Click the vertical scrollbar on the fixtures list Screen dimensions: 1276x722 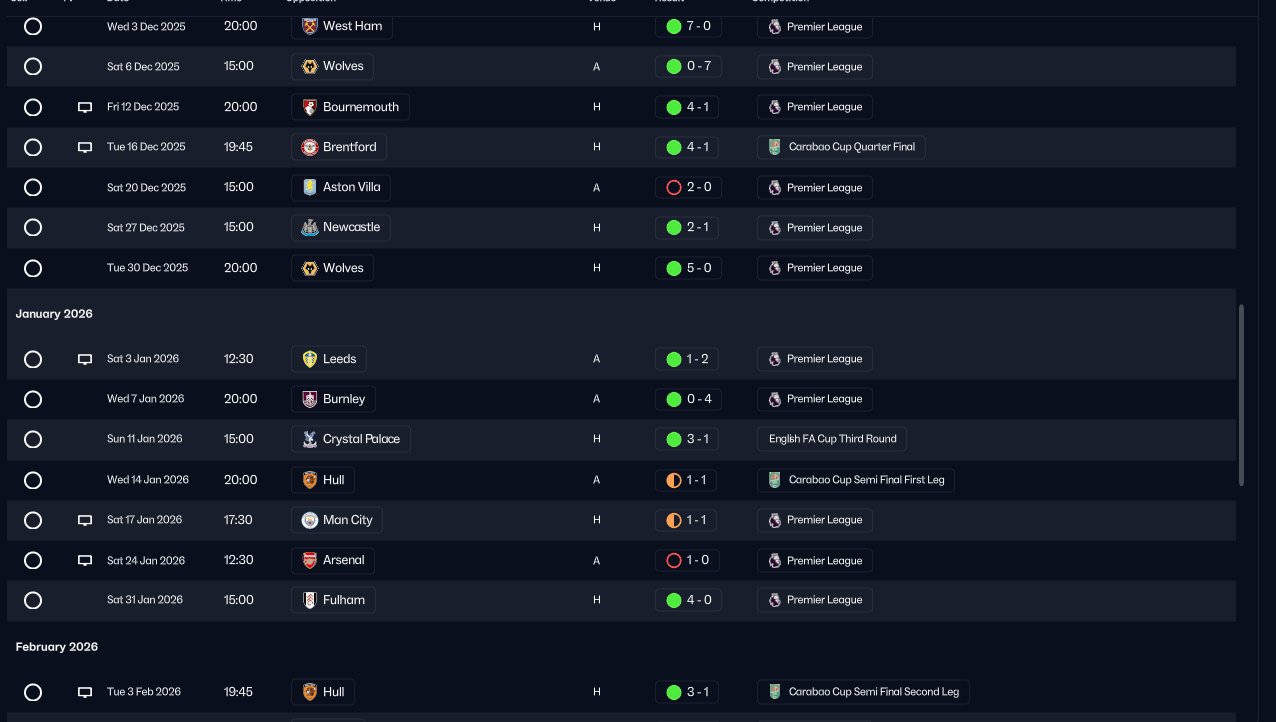pyautogui.click(x=1242, y=395)
